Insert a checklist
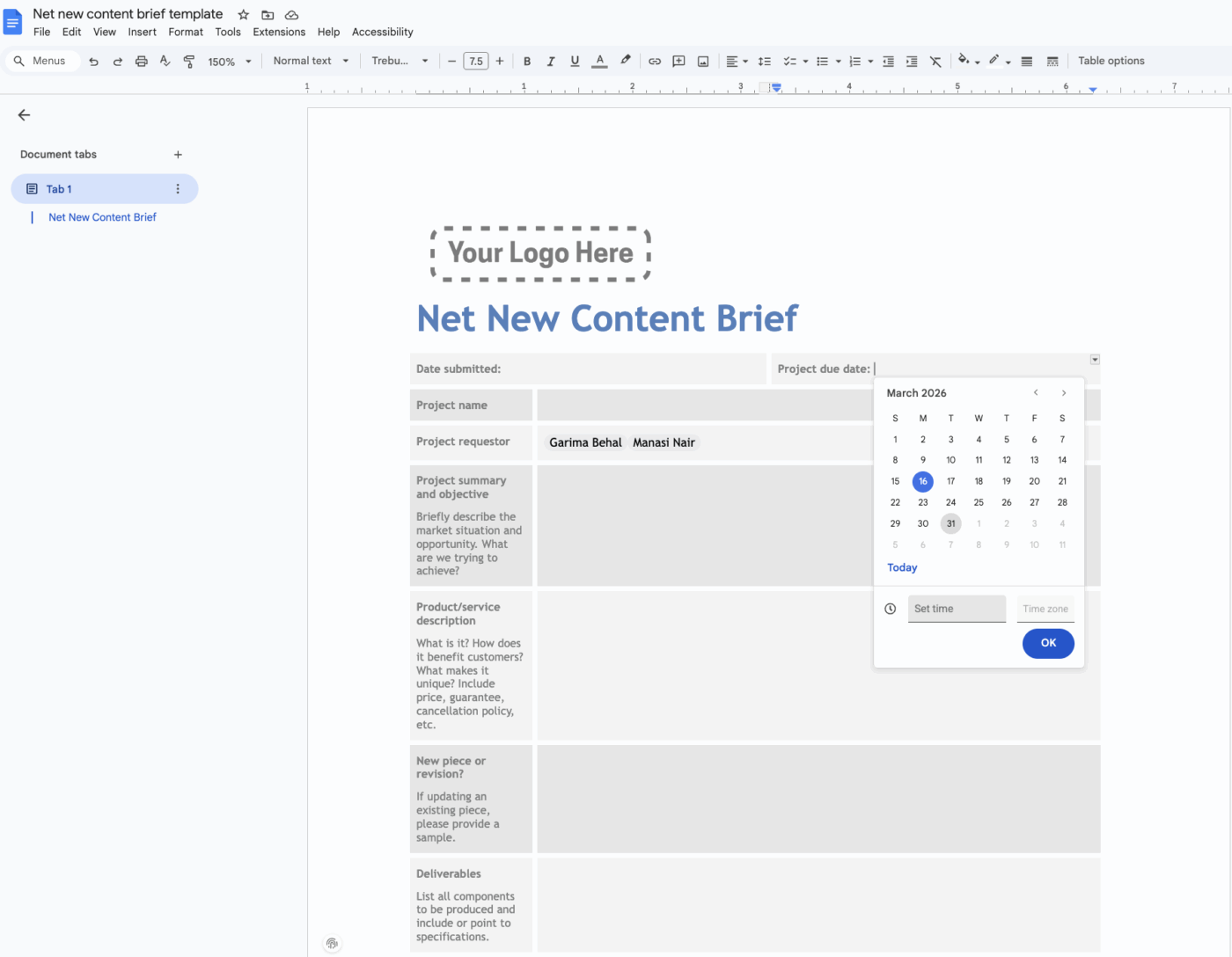Image resolution: width=1232 pixels, height=957 pixels. click(789, 62)
